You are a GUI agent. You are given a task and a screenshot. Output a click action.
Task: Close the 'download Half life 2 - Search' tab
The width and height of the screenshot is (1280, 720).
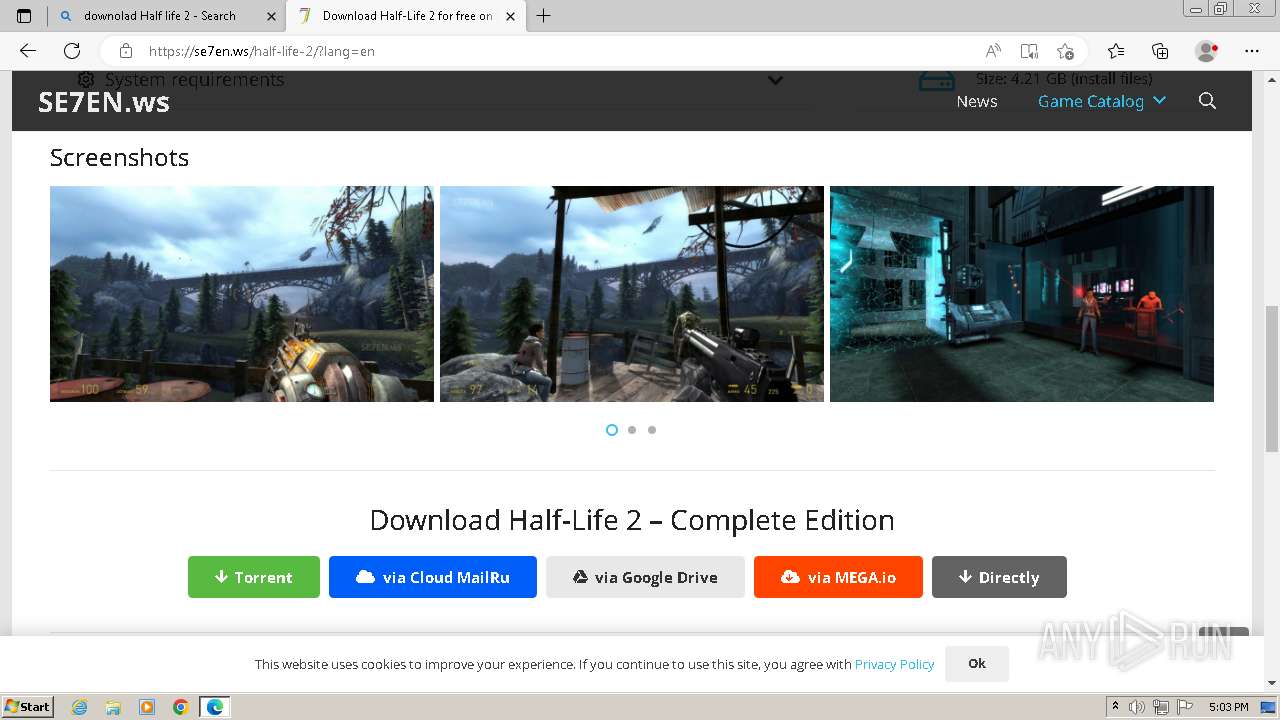tap(271, 16)
